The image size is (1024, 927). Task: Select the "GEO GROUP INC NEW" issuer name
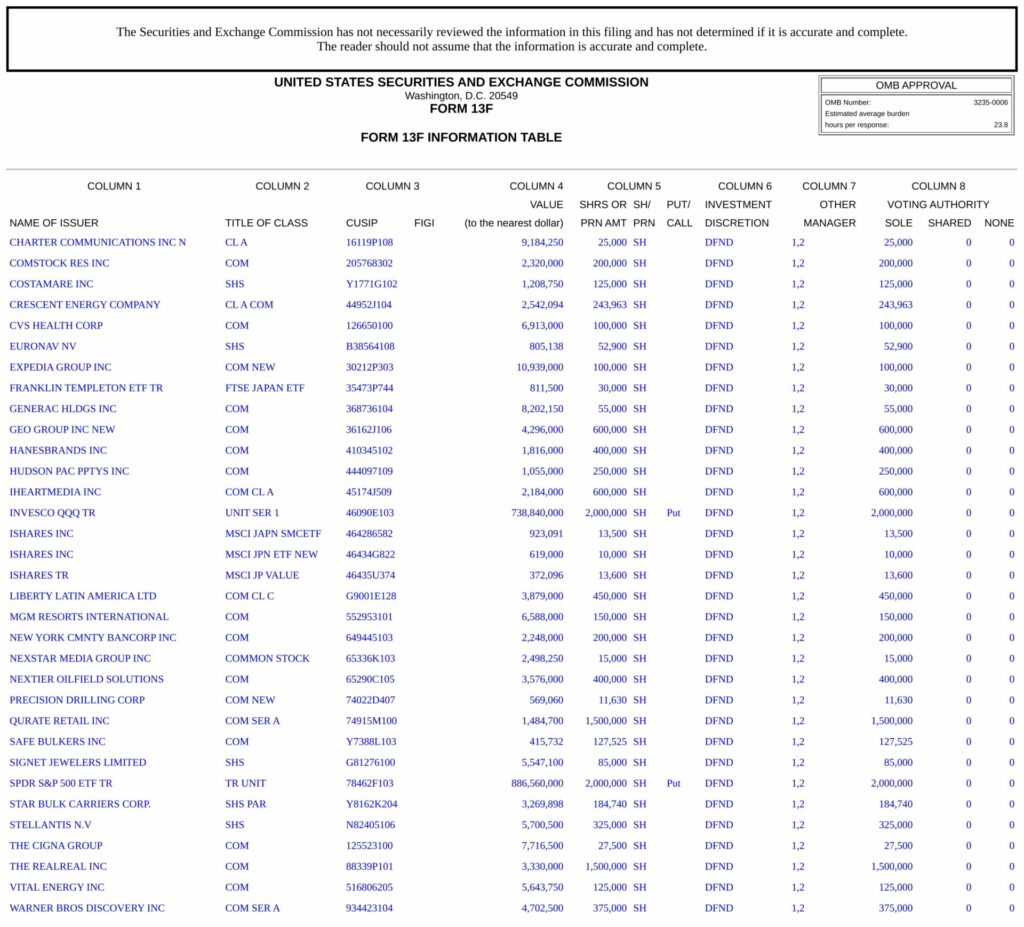[x=62, y=430]
